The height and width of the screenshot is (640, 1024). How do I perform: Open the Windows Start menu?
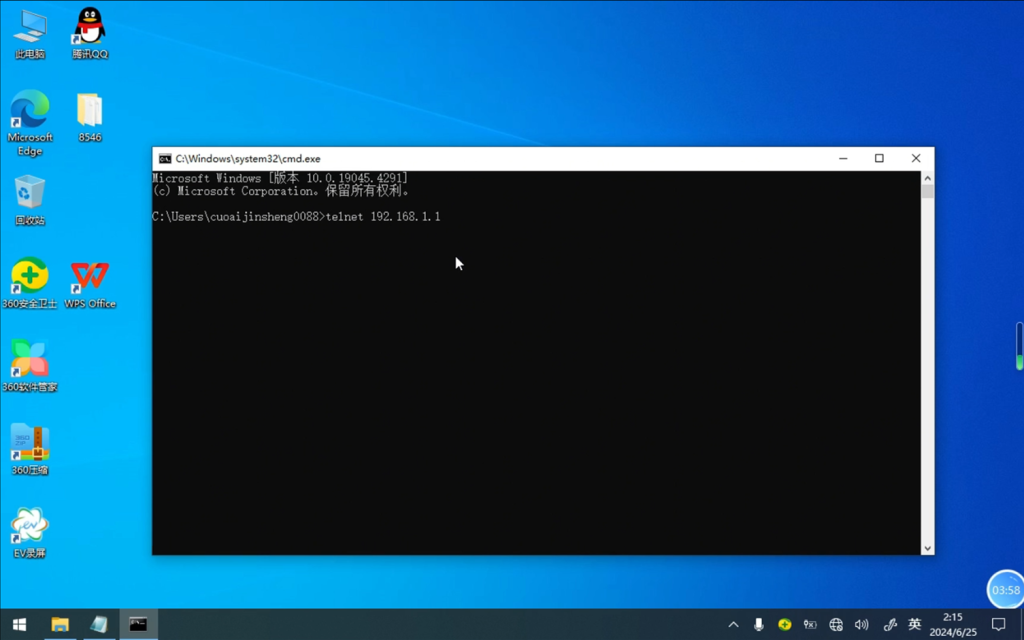(x=19, y=625)
